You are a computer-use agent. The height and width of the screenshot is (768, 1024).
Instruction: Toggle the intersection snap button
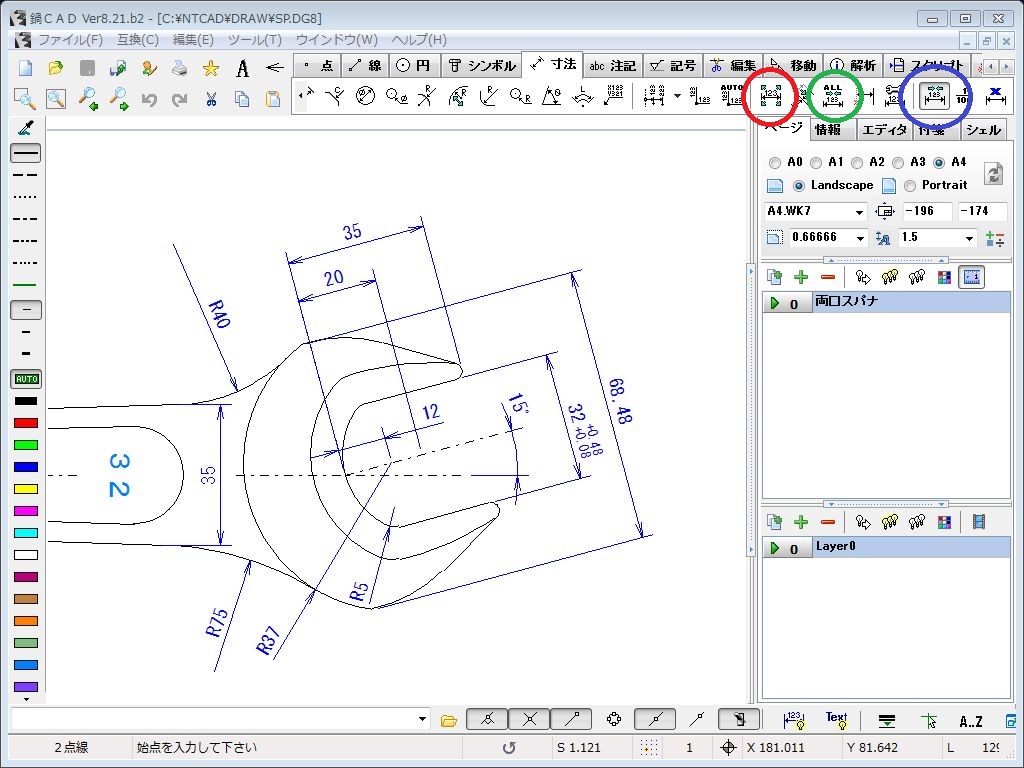click(529, 720)
